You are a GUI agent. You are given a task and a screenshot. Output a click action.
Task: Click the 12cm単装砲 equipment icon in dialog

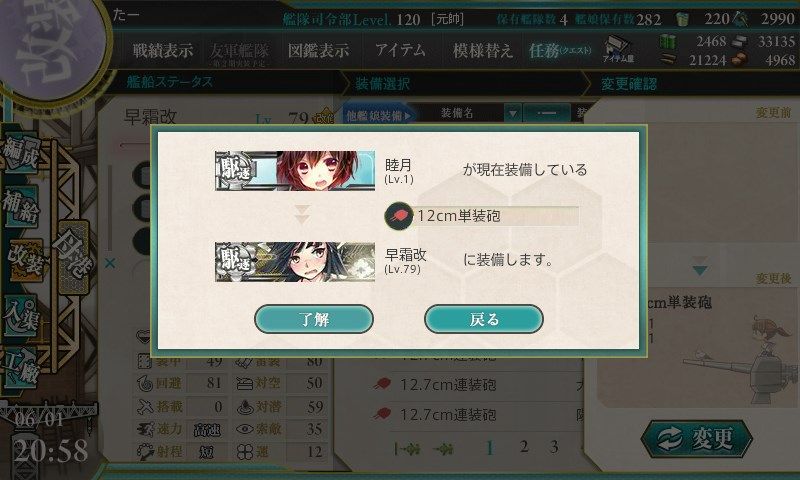[398, 216]
